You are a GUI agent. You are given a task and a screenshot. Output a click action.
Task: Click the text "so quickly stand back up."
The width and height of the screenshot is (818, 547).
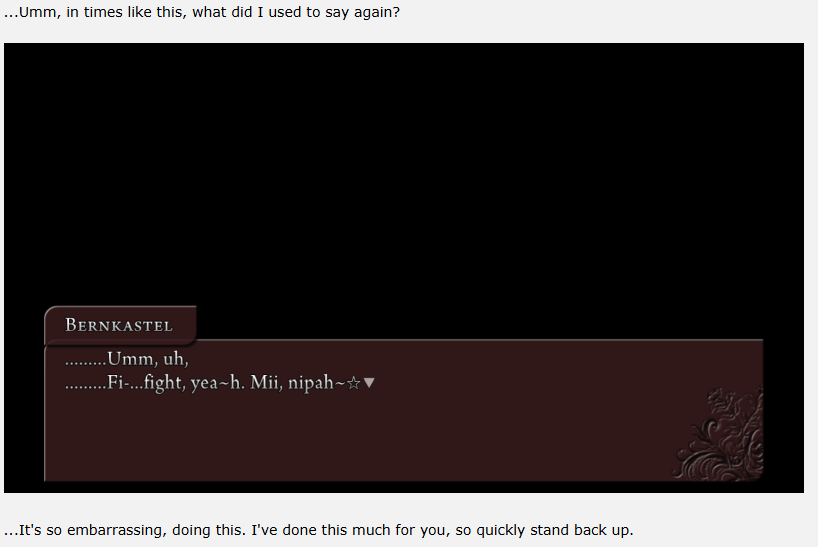tap(544, 530)
